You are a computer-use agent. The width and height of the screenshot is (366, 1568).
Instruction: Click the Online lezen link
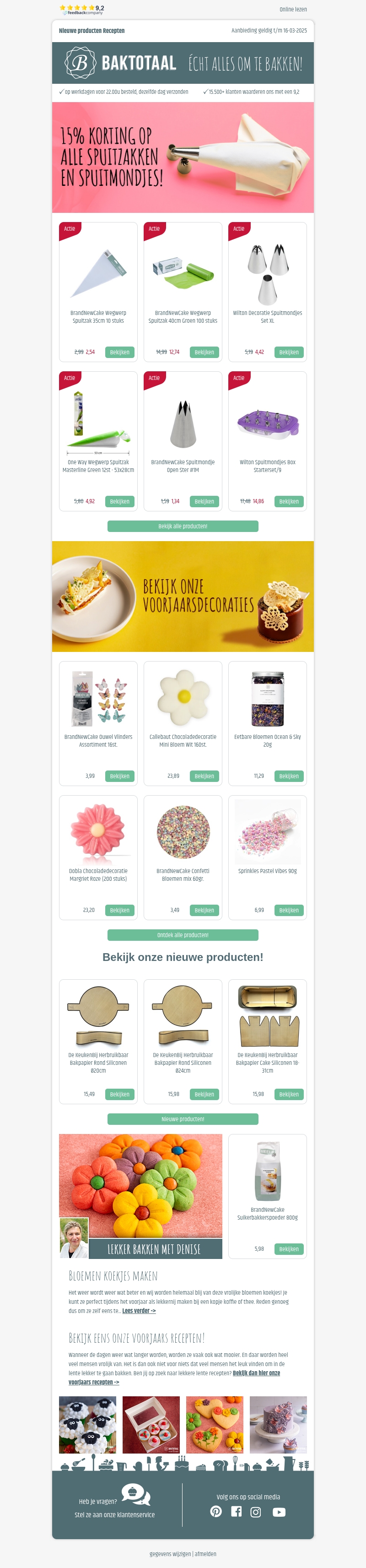293,9
